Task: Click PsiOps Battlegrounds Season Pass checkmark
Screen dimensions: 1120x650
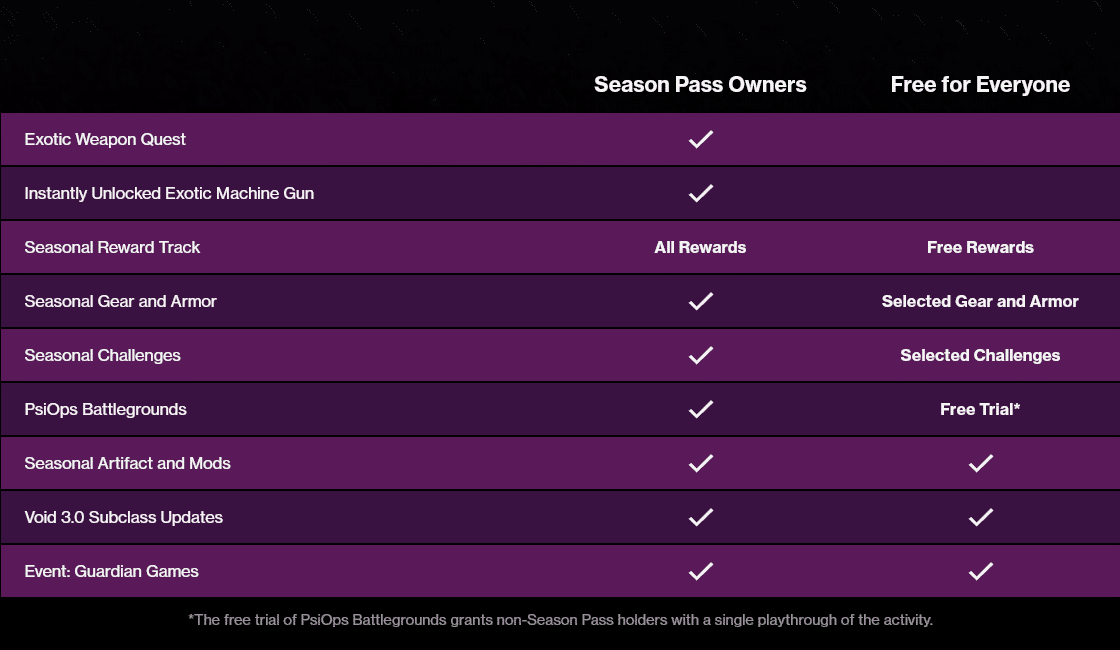Action: (700, 409)
